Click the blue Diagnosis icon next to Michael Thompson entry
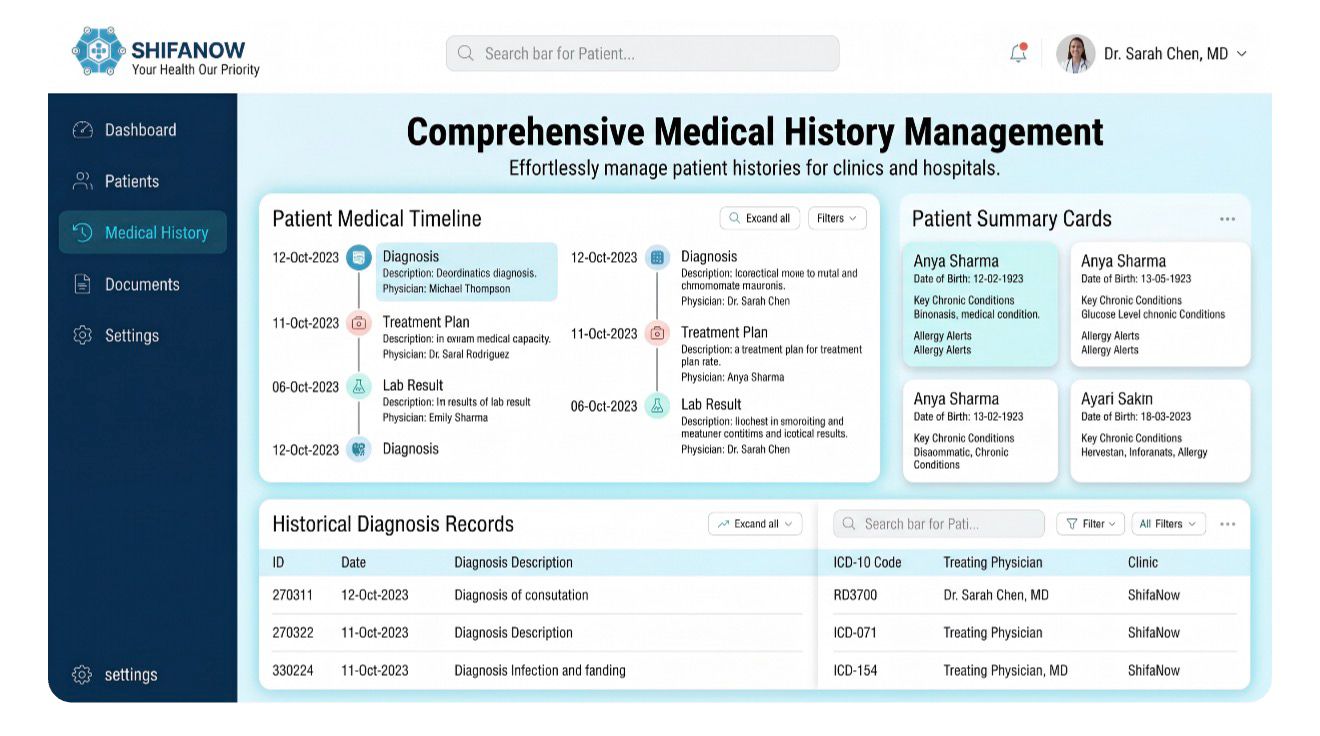Viewport: 1320px width, 736px height. pyautogui.click(x=358, y=258)
